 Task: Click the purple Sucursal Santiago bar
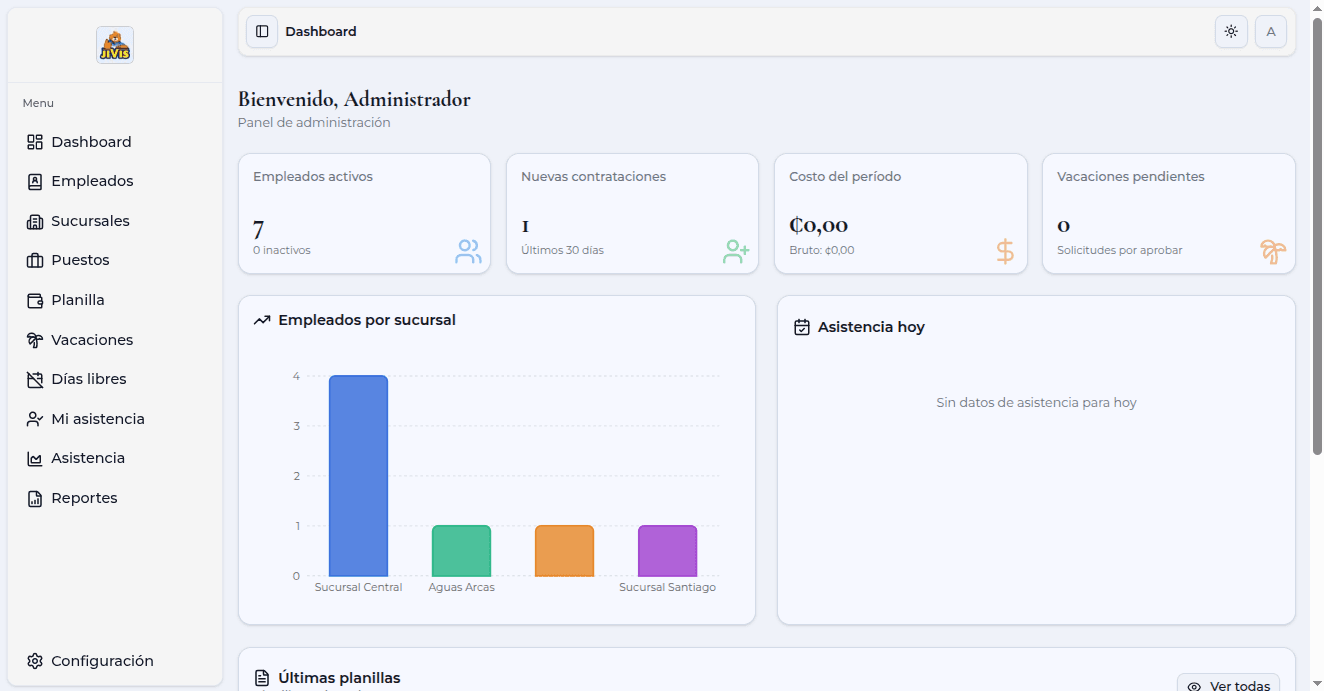click(667, 551)
